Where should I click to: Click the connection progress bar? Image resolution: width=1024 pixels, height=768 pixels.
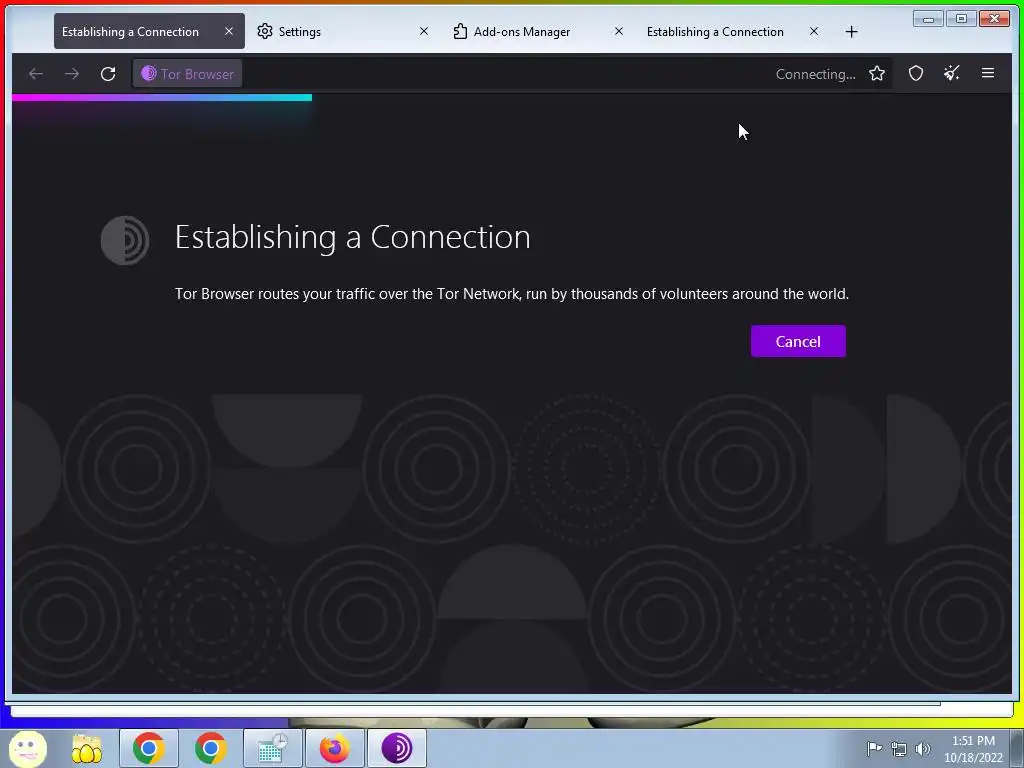click(x=162, y=98)
